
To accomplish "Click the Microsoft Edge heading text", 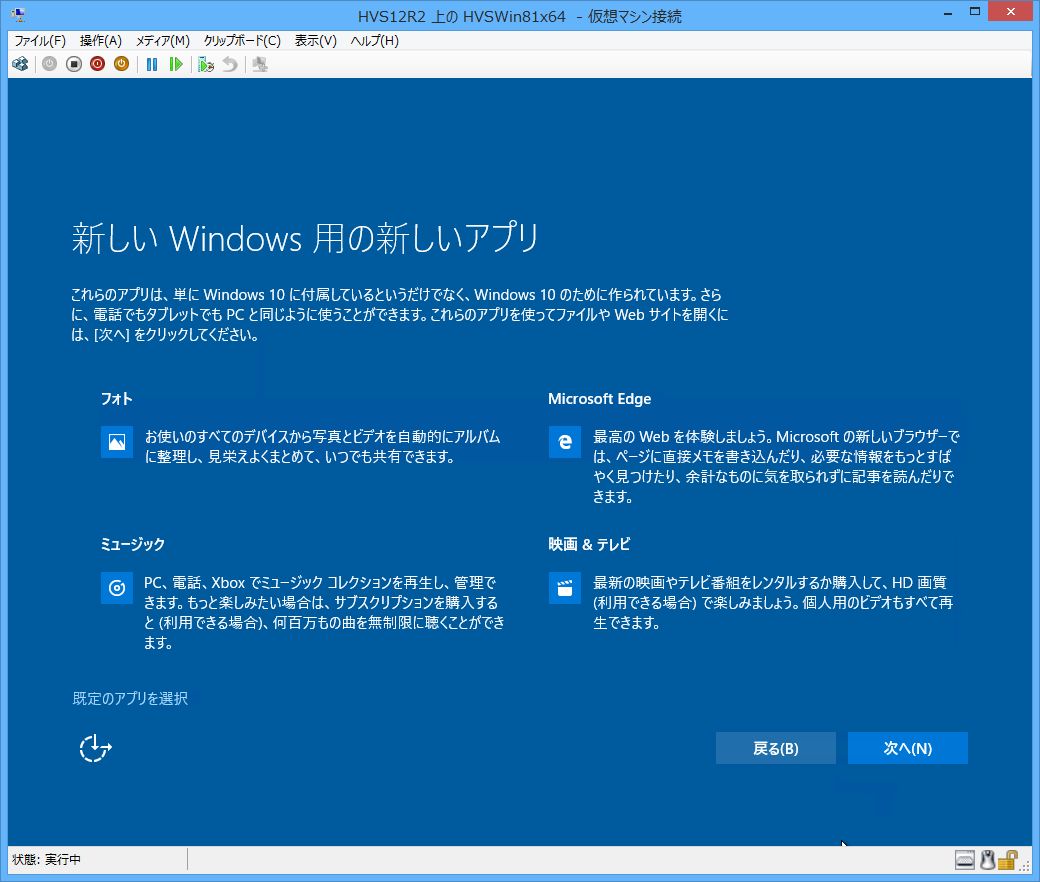I will pos(600,399).
